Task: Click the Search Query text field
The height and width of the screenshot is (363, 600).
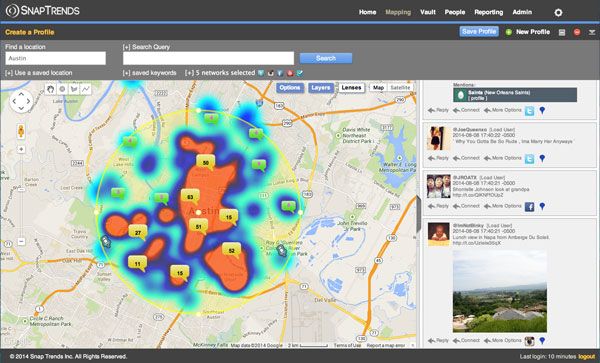Action: coord(209,58)
